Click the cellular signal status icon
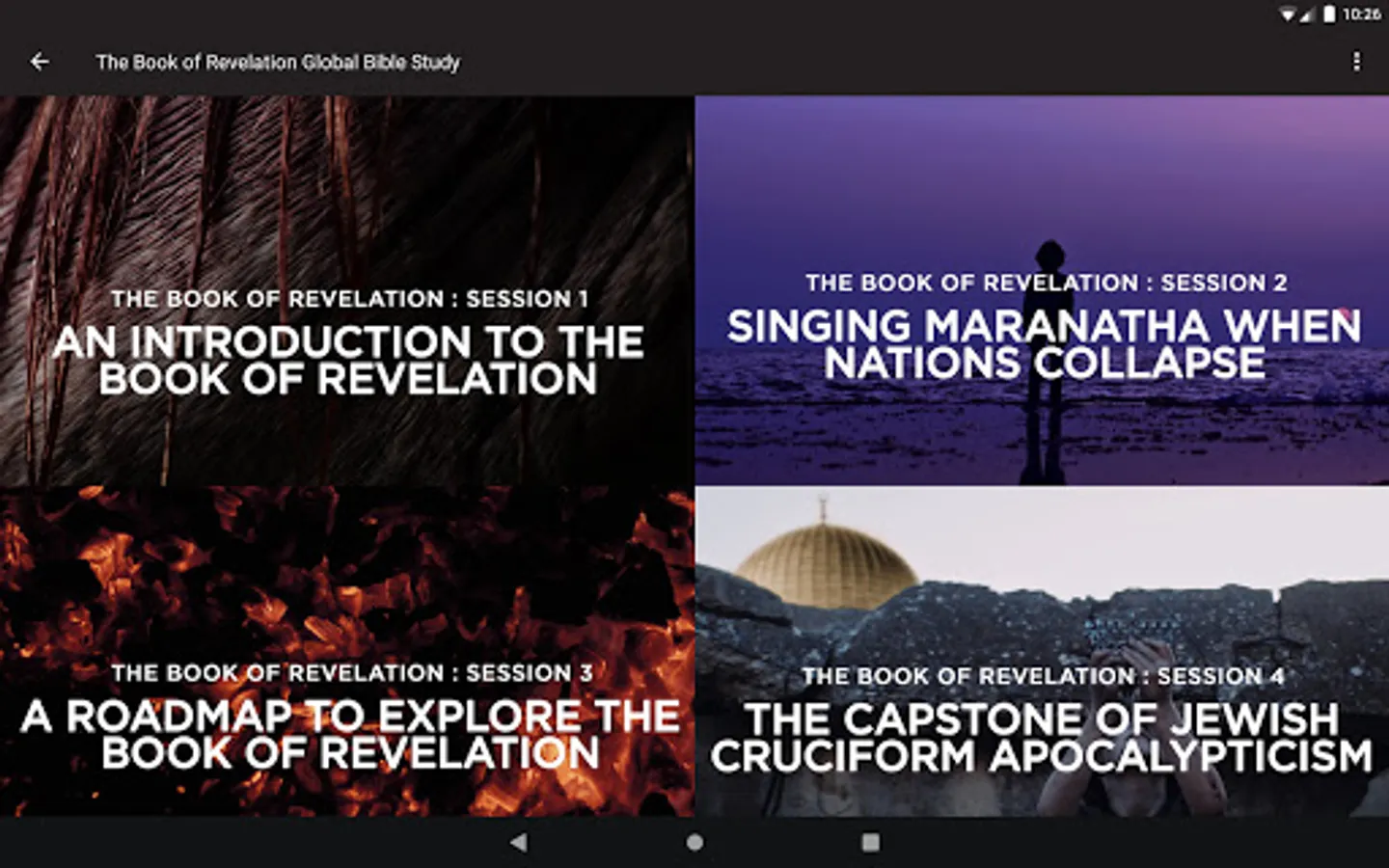 pos(1307,14)
